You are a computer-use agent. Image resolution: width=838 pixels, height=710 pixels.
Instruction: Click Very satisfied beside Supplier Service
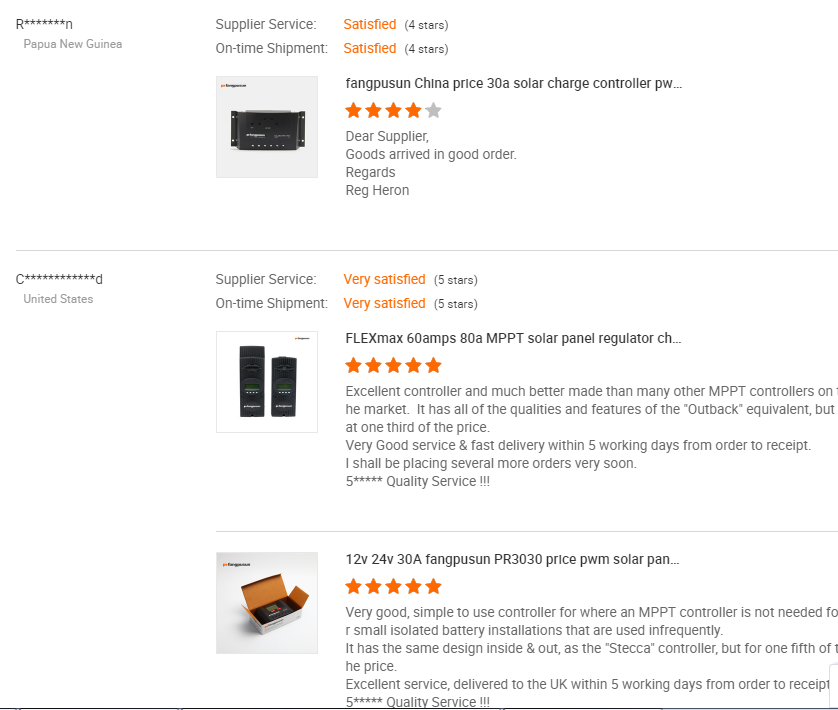pyautogui.click(x=385, y=279)
